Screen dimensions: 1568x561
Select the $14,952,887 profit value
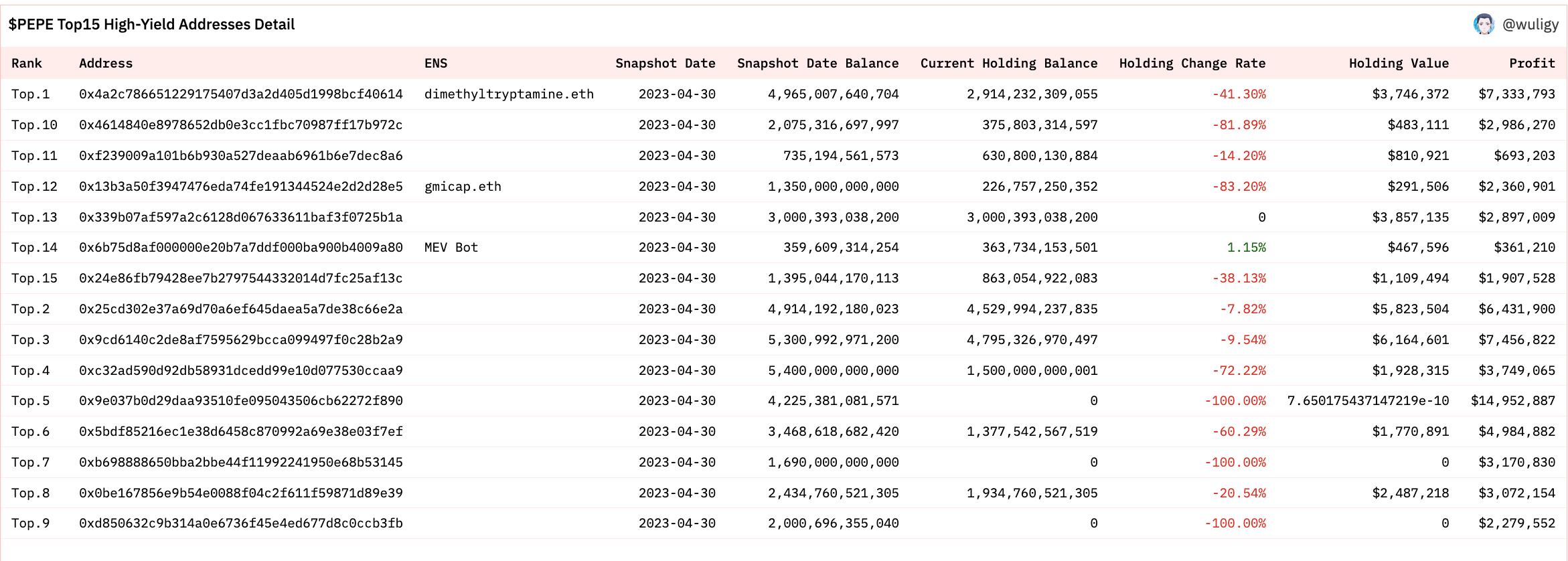click(1512, 401)
